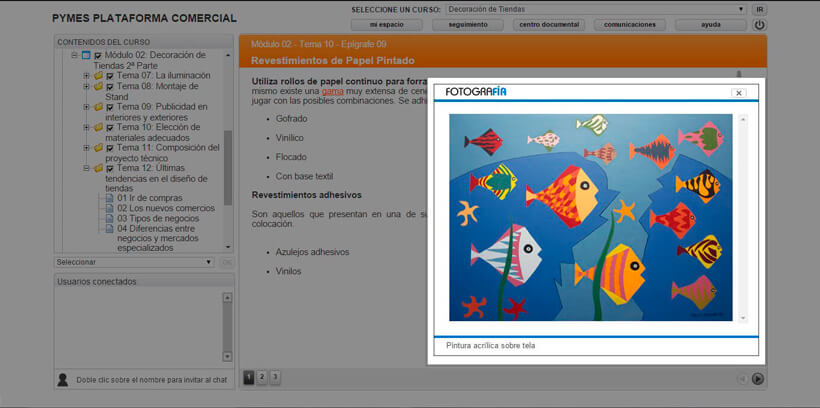Viewport: 820px width, 408px height.
Task: Click the course tree scrollbar thumb
Action: coord(228,167)
